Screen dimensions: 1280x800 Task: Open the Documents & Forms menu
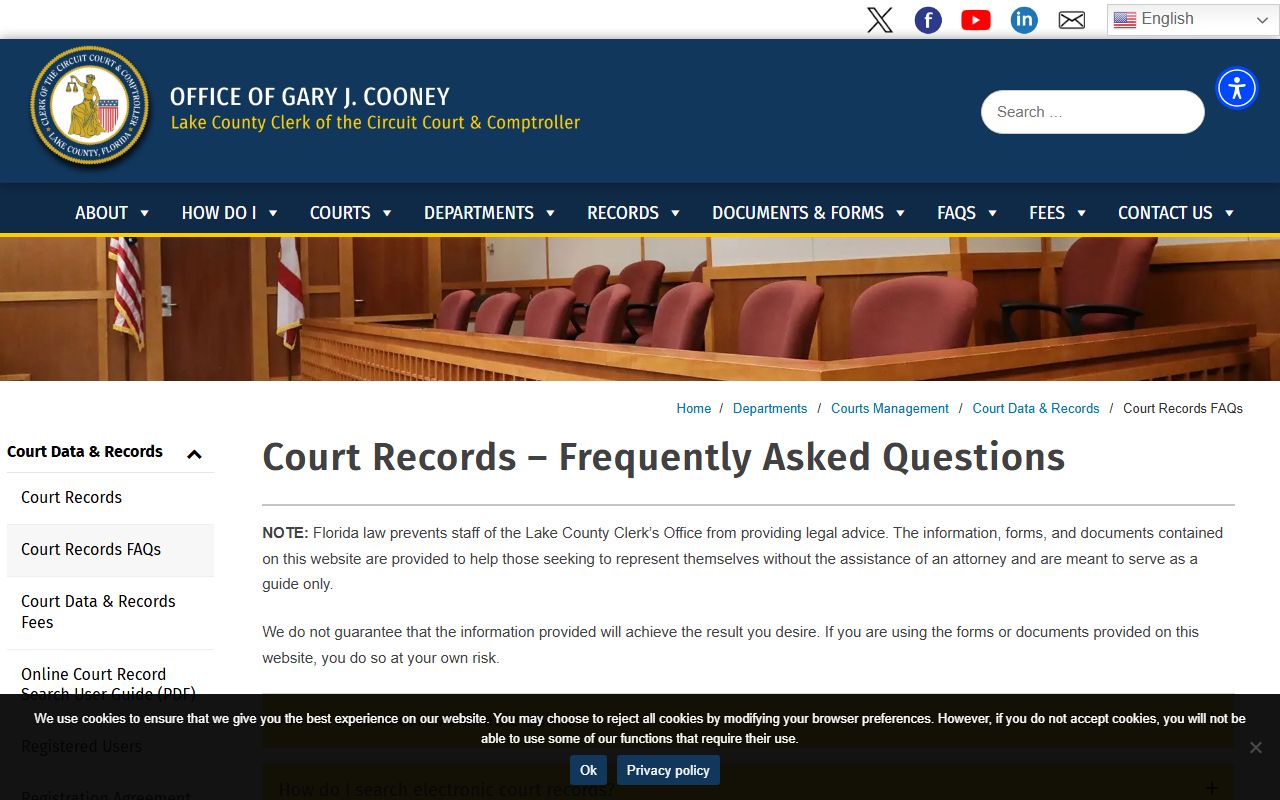click(x=809, y=213)
